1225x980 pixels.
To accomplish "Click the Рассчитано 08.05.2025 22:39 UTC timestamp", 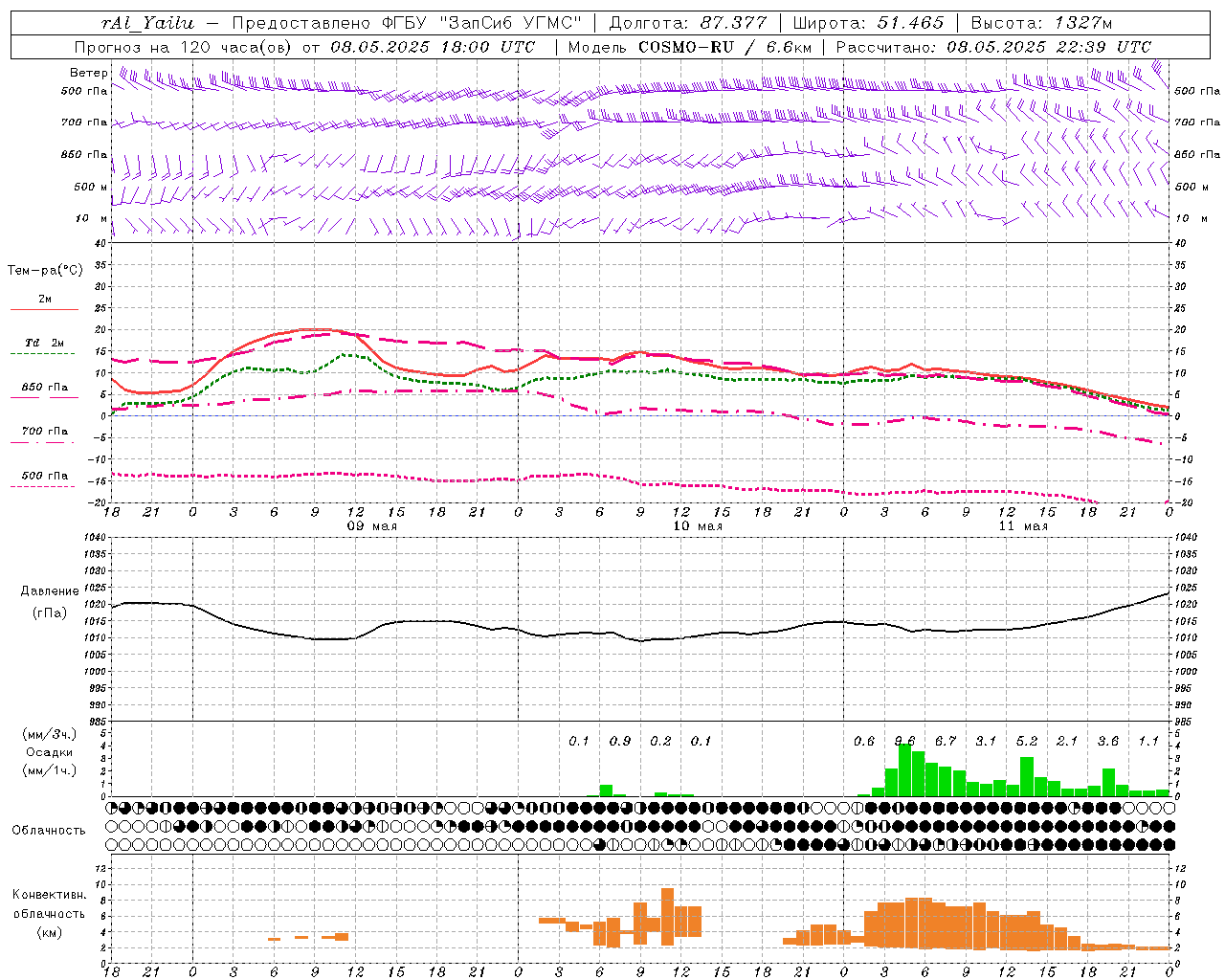I will [993, 47].
